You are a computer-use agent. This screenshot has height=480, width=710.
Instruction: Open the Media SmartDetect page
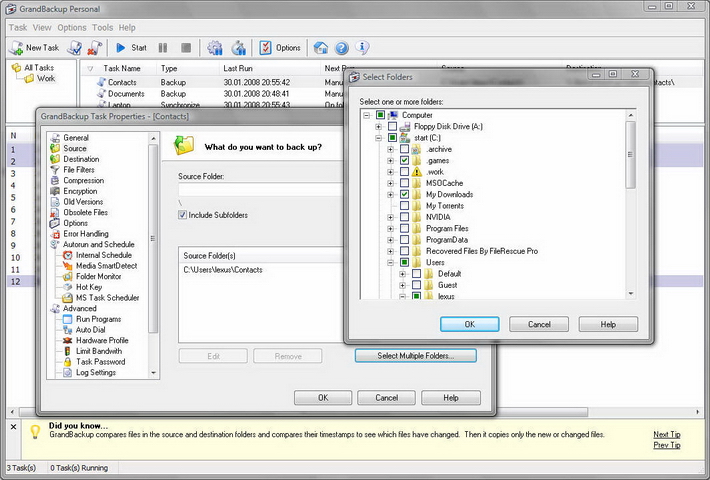click(x=106, y=266)
